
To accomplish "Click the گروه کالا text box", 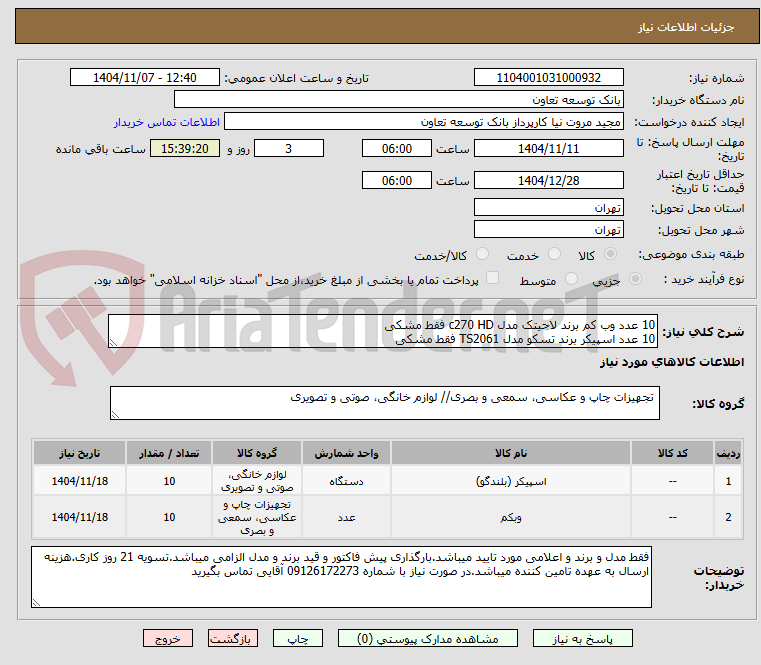I will click(x=385, y=403).
